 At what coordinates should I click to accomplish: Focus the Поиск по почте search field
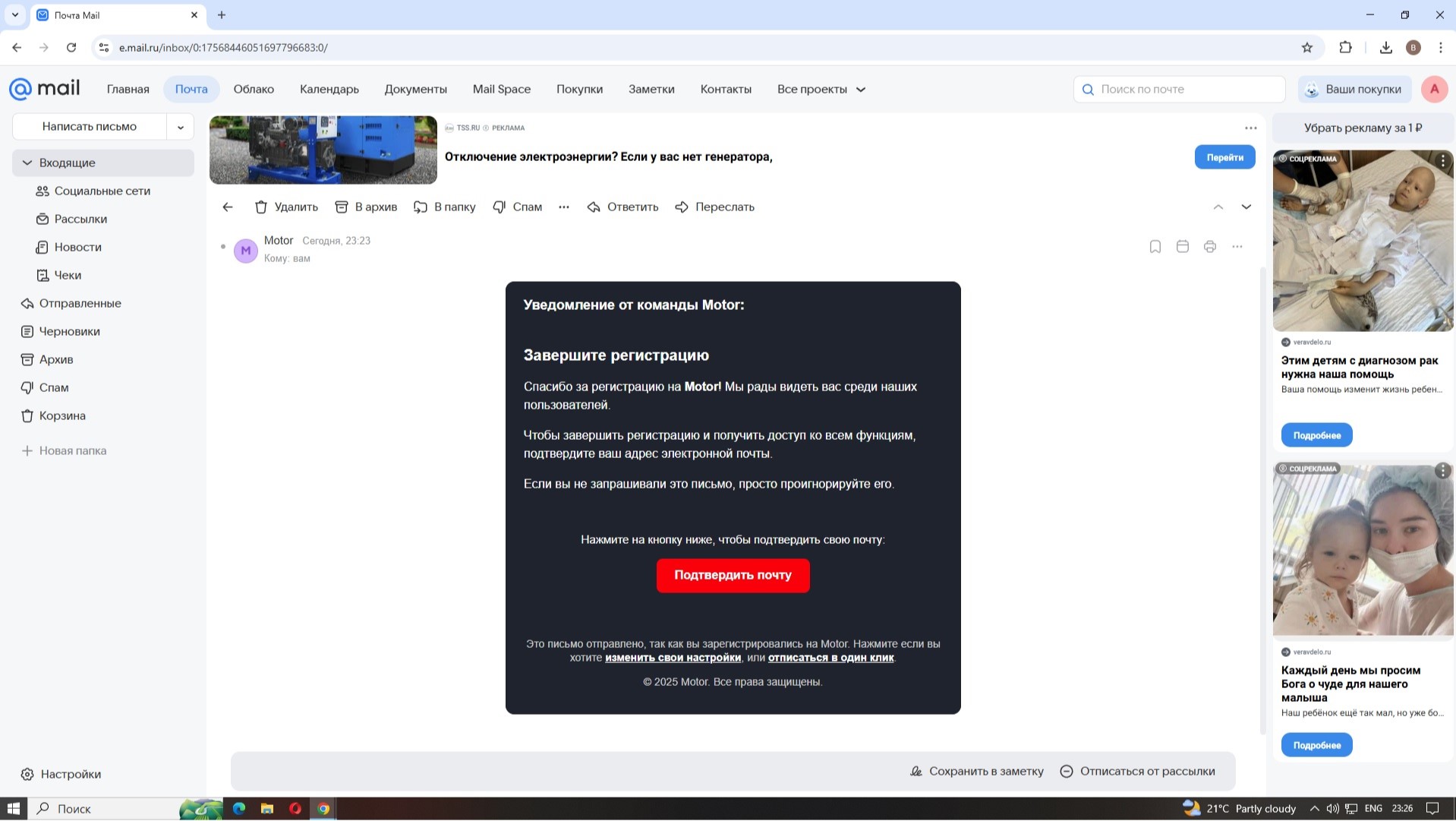(x=1180, y=89)
